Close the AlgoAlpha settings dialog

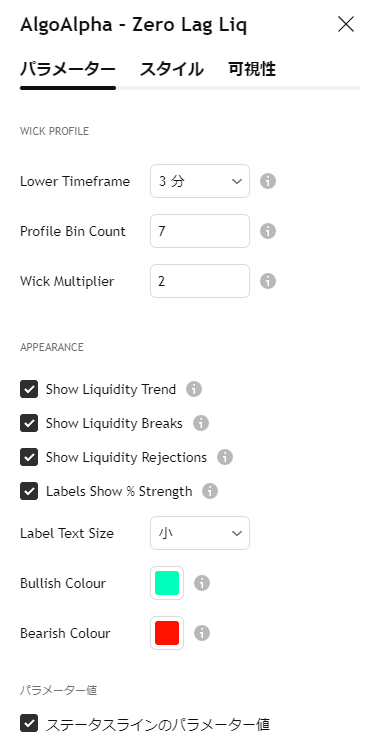click(346, 24)
